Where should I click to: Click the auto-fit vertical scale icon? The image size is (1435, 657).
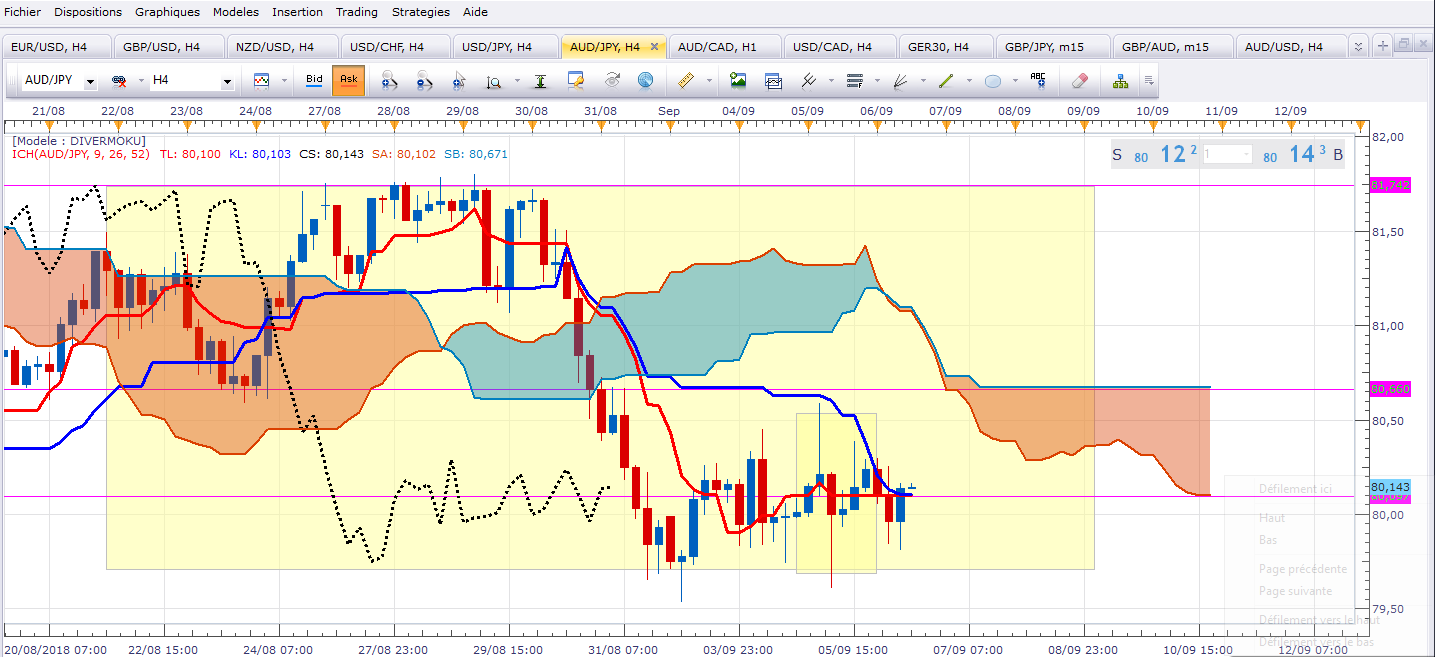(540, 81)
